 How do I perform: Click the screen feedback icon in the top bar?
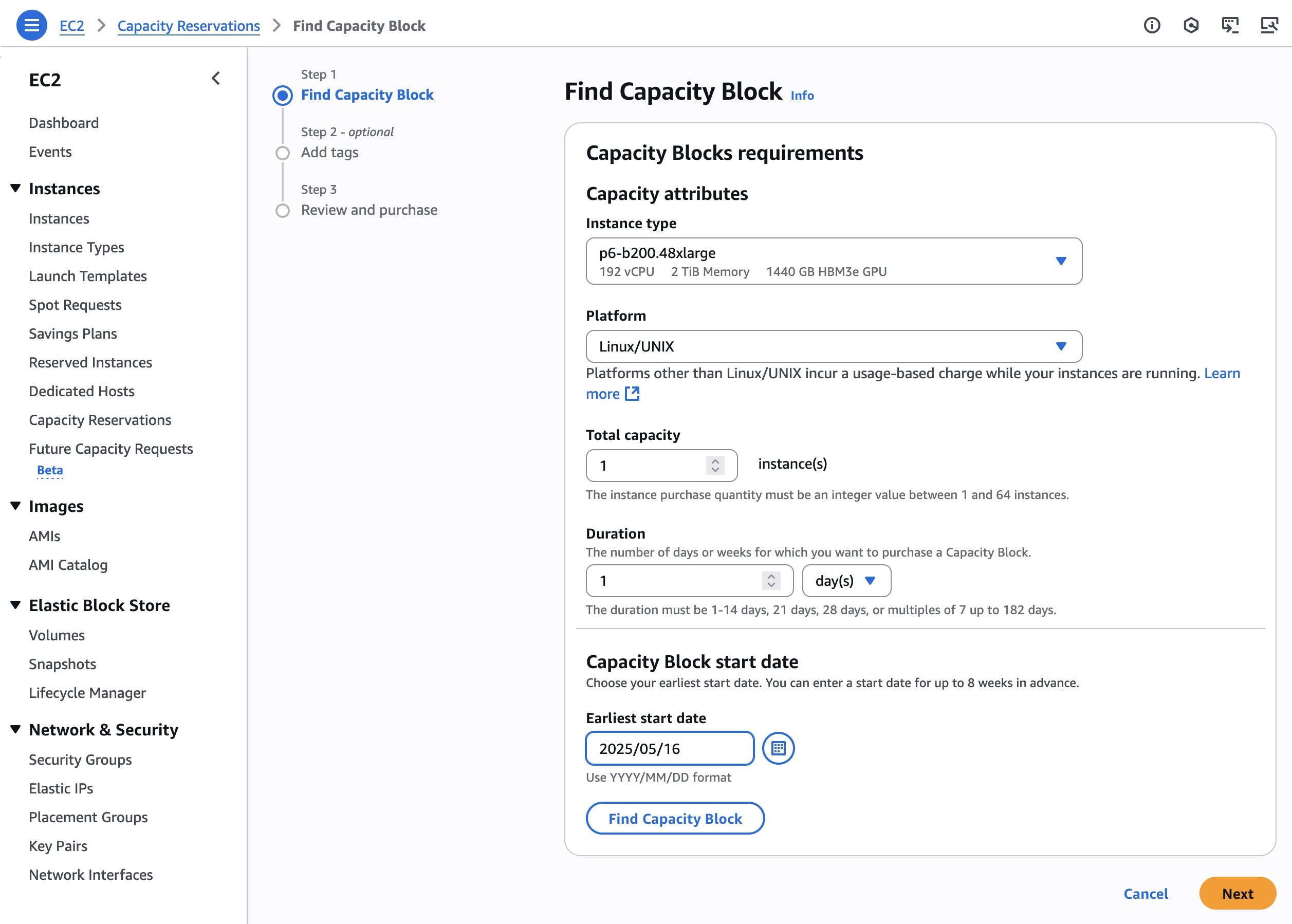coord(1230,26)
